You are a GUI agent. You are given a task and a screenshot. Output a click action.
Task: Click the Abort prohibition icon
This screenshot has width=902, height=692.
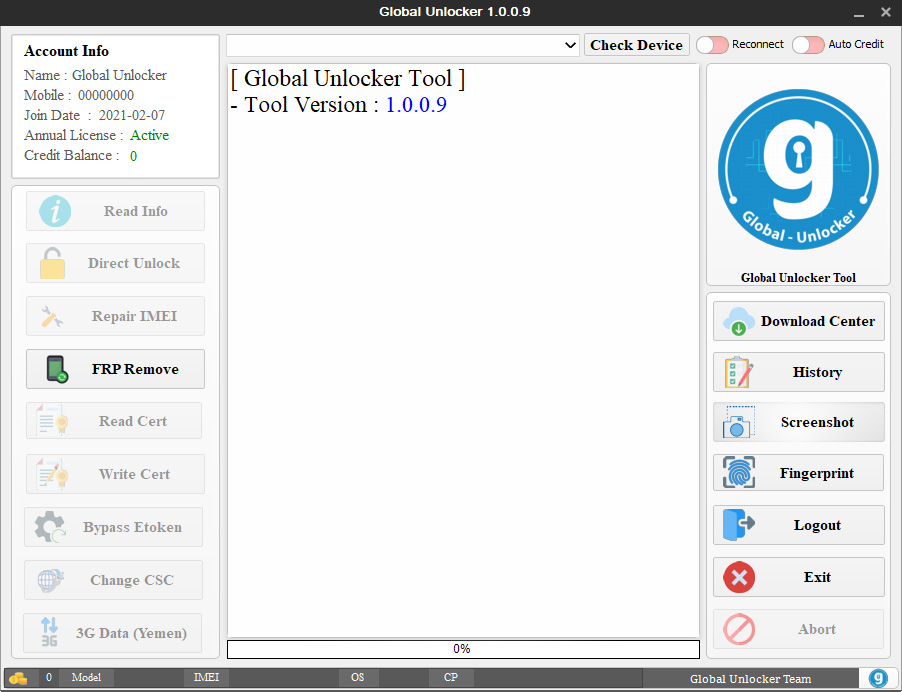739,629
